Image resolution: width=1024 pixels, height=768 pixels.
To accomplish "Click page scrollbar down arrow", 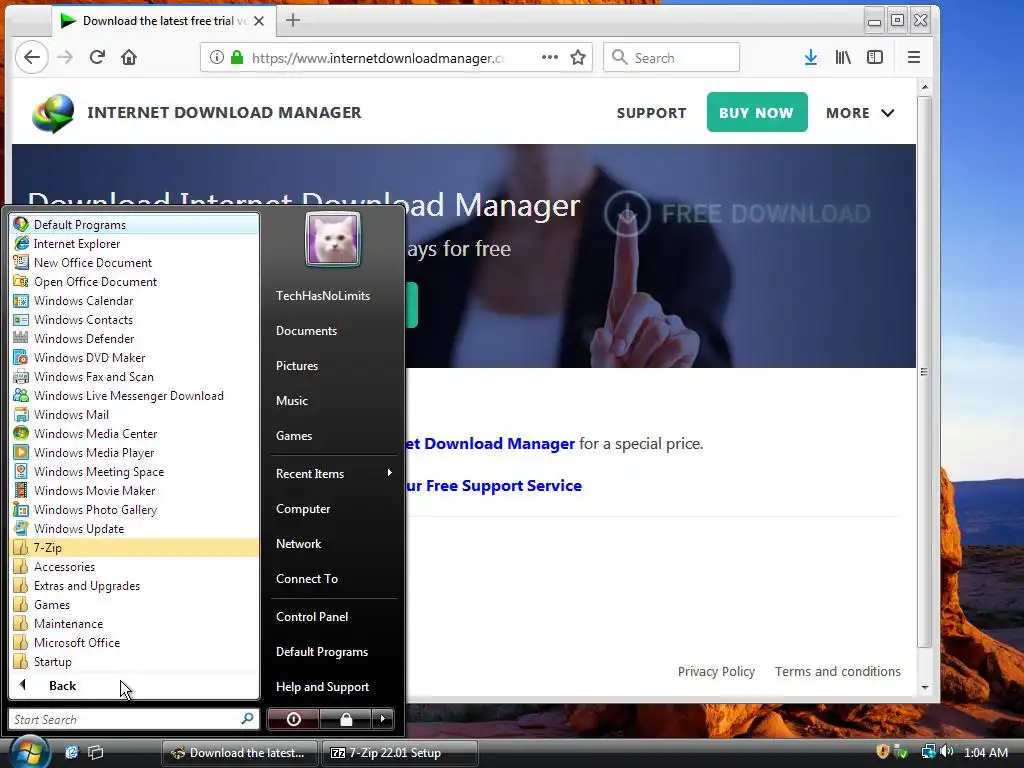I will pyautogui.click(x=925, y=687).
